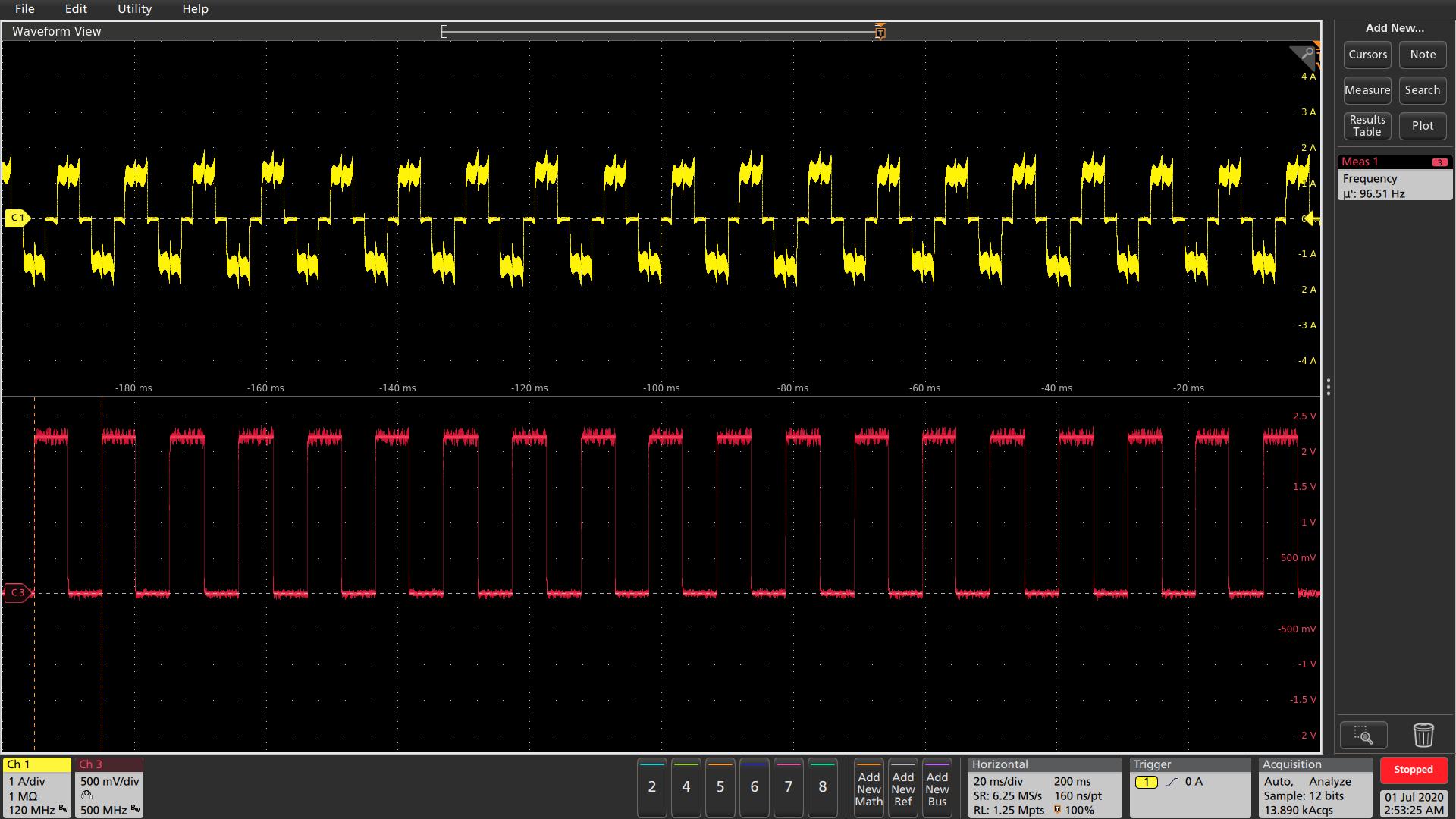Click the 2.5 V scale label
Screen dimensions: 1456x819
[1304, 416]
